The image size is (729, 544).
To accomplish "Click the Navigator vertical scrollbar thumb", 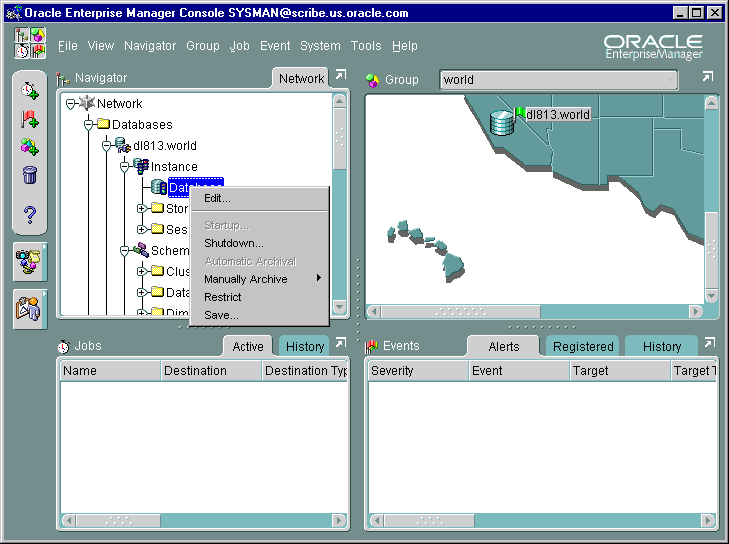I will click(x=339, y=139).
